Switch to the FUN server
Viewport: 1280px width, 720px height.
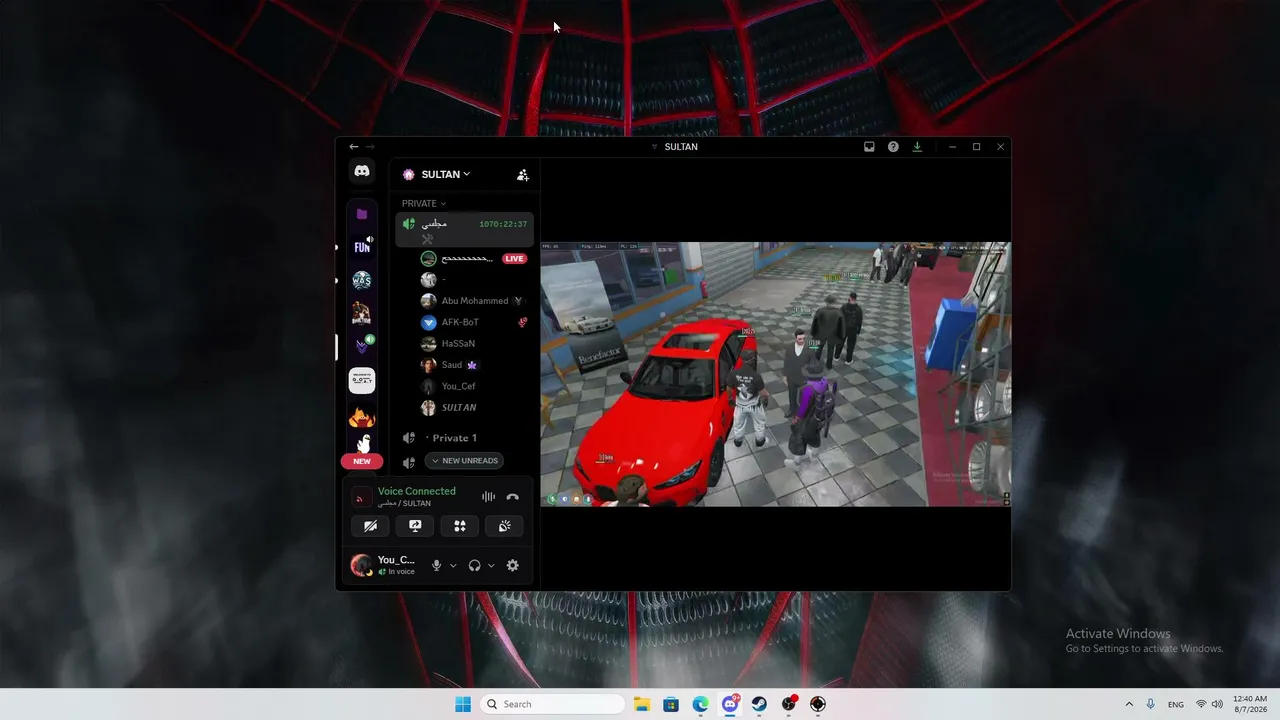pyautogui.click(x=362, y=247)
